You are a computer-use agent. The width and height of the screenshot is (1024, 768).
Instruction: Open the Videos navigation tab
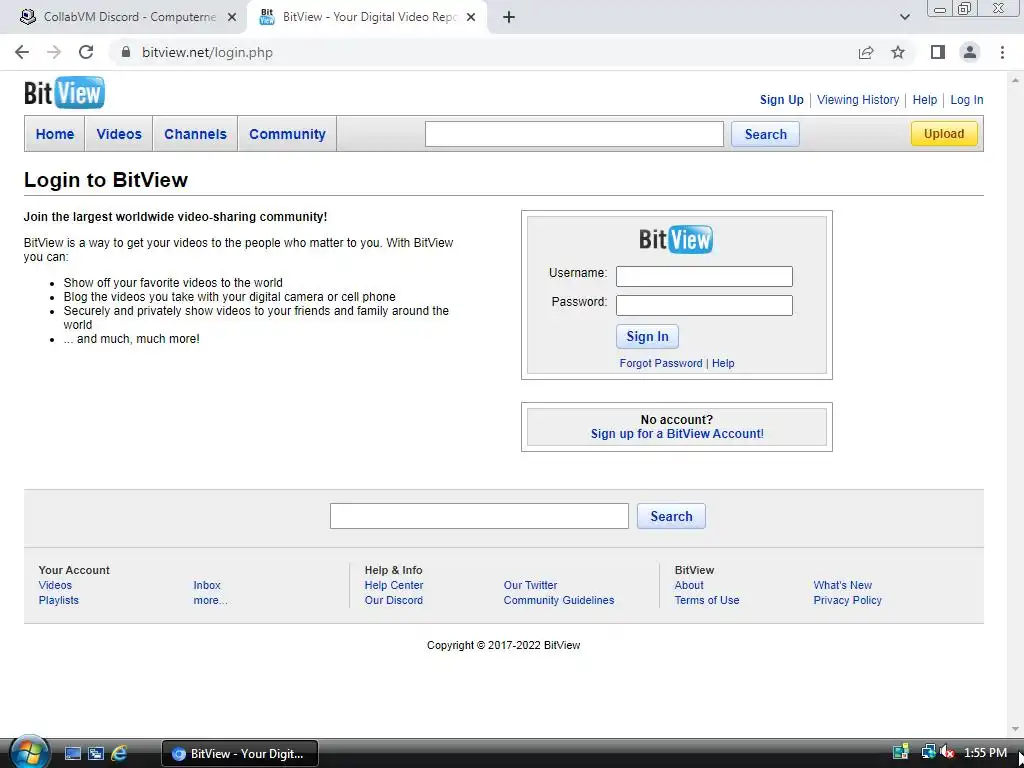tap(119, 134)
